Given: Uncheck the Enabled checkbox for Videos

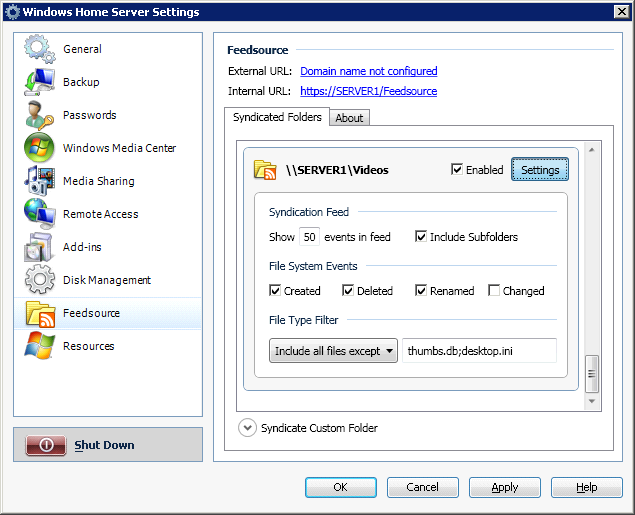Looking at the screenshot, I should click(456, 169).
